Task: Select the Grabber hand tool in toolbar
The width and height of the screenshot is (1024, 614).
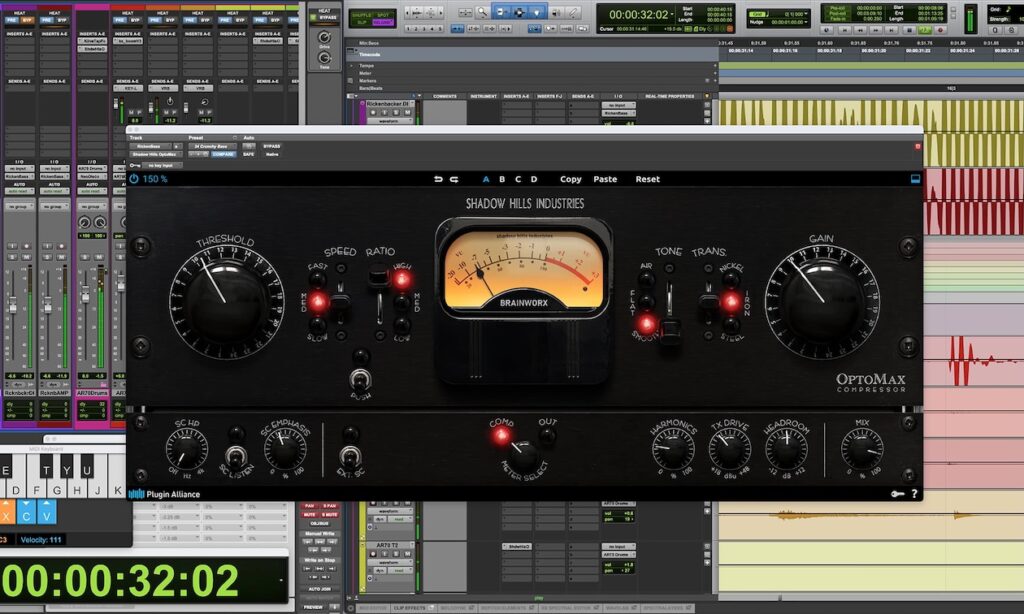Action: point(537,12)
